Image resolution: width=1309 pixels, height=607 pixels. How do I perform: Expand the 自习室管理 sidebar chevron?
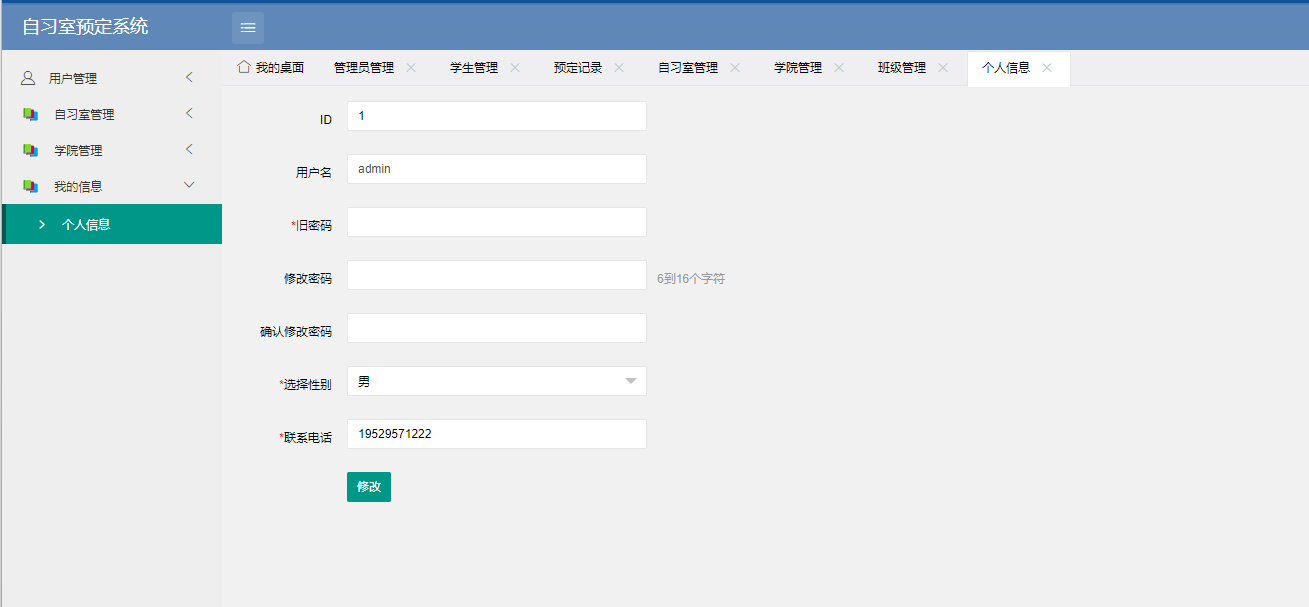point(189,113)
